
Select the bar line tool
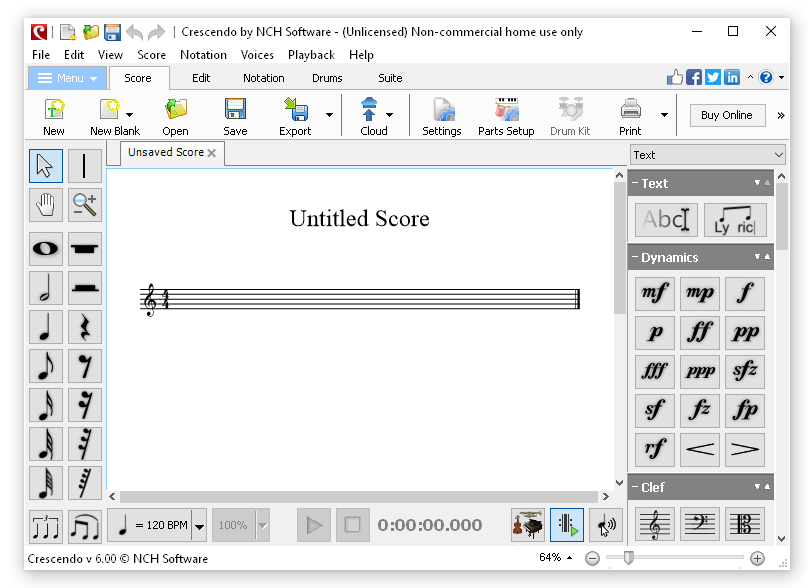pyautogui.click(x=85, y=166)
